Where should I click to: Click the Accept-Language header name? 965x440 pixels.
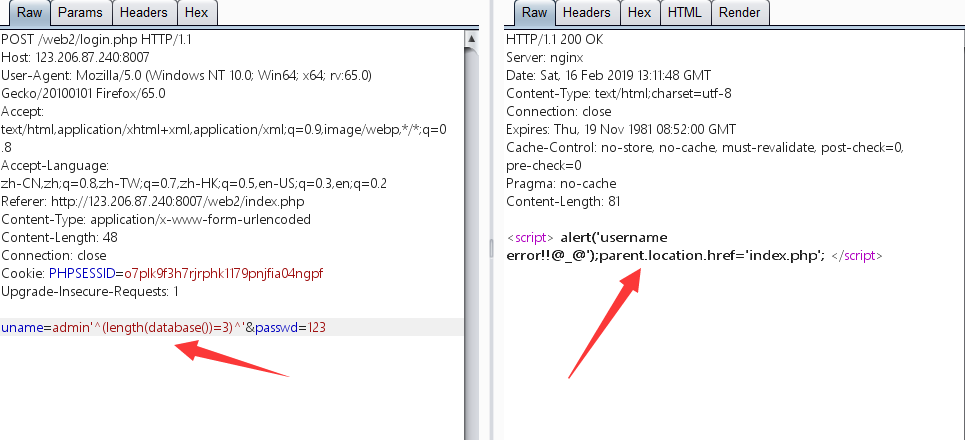[x=55, y=166]
